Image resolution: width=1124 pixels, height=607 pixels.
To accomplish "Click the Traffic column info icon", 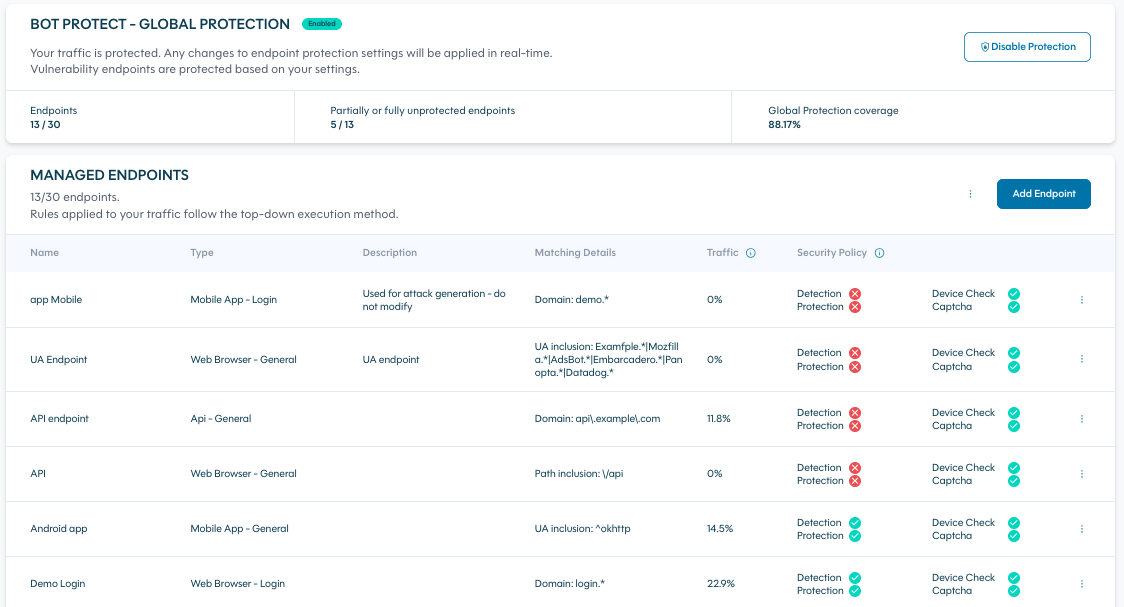I will [x=751, y=253].
